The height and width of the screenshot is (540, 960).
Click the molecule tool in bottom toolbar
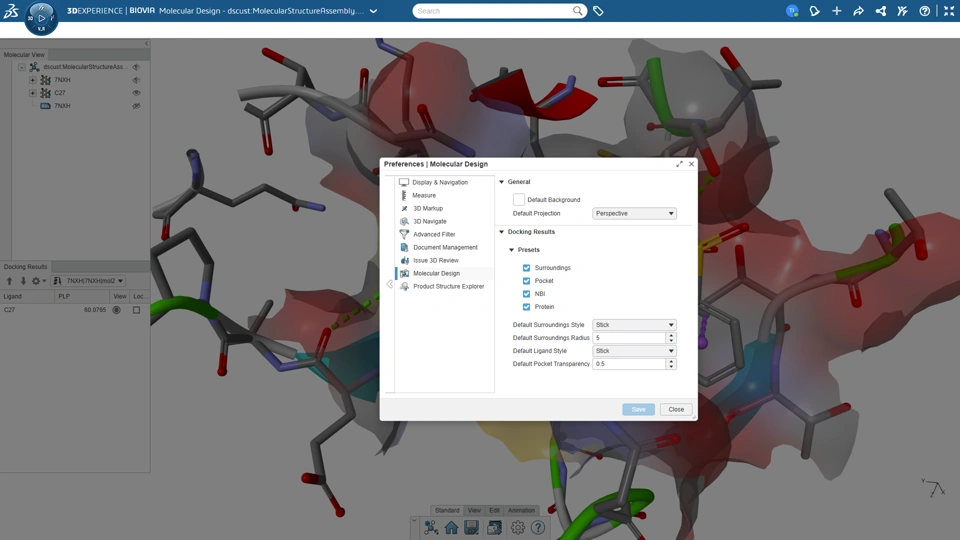(x=431, y=527)
